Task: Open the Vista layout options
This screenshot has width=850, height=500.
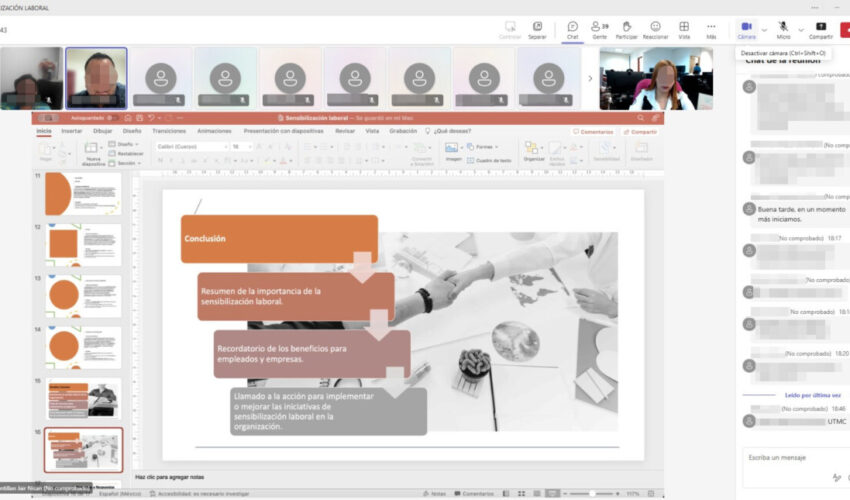Action: [x=684, y=30]
